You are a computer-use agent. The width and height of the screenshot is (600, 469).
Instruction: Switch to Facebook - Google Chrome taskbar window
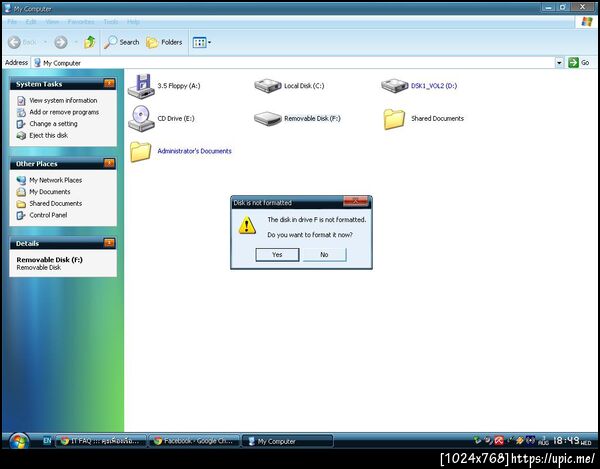coord(194,441)
